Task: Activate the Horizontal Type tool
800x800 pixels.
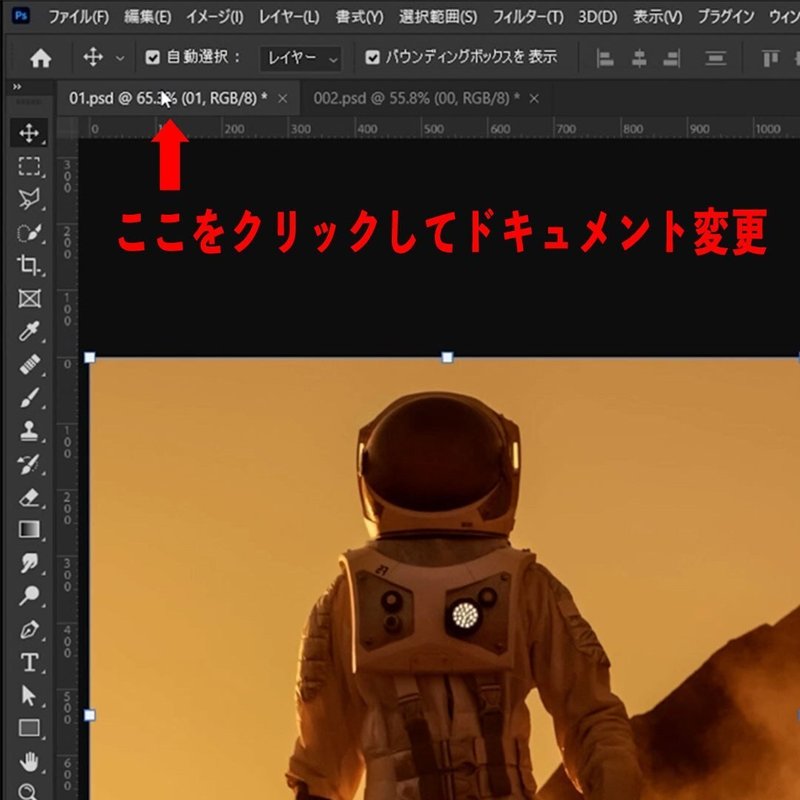Action: [29, 662]
